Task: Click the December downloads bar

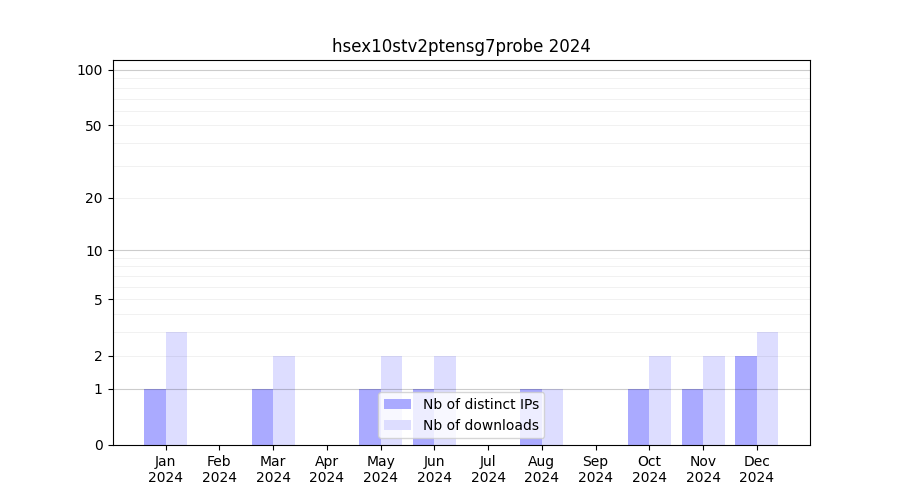Action: click(767, 388)
